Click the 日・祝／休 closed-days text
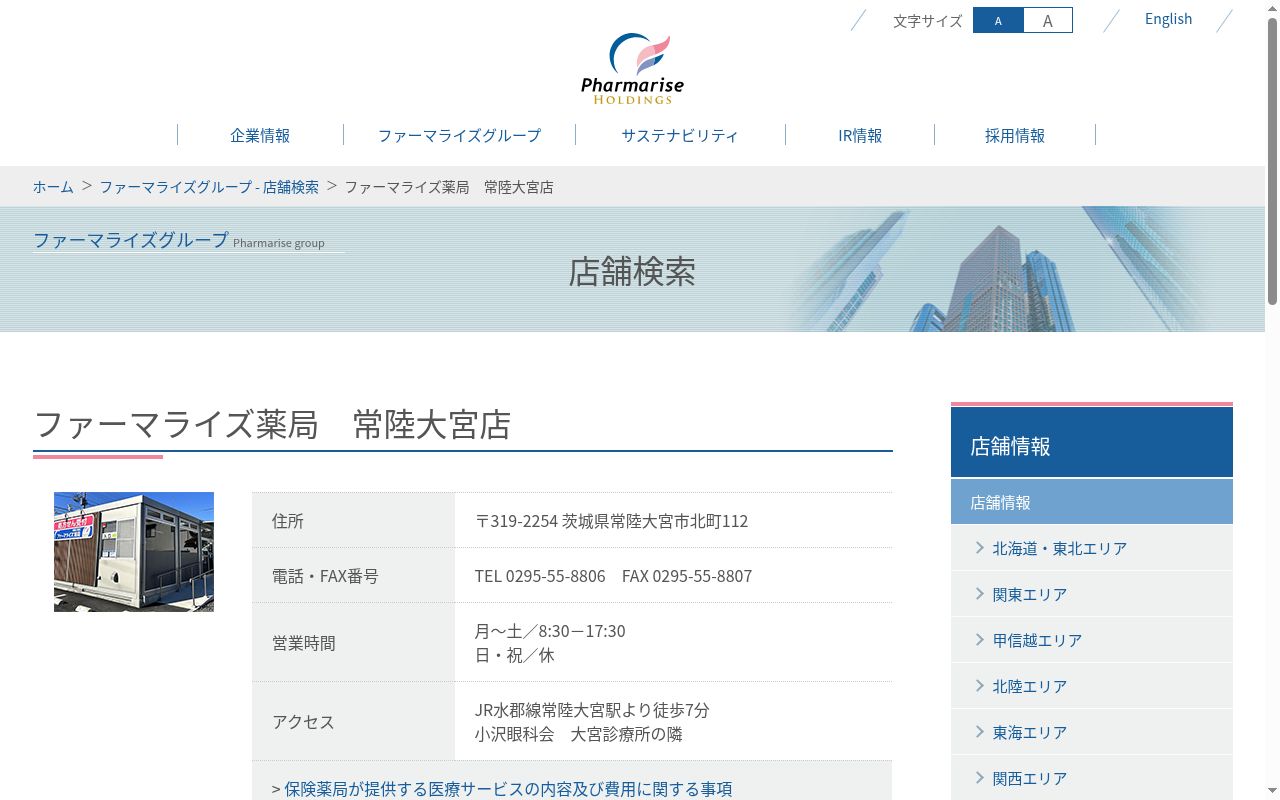This screenshot has height=800, width=1280. (514, 655)
